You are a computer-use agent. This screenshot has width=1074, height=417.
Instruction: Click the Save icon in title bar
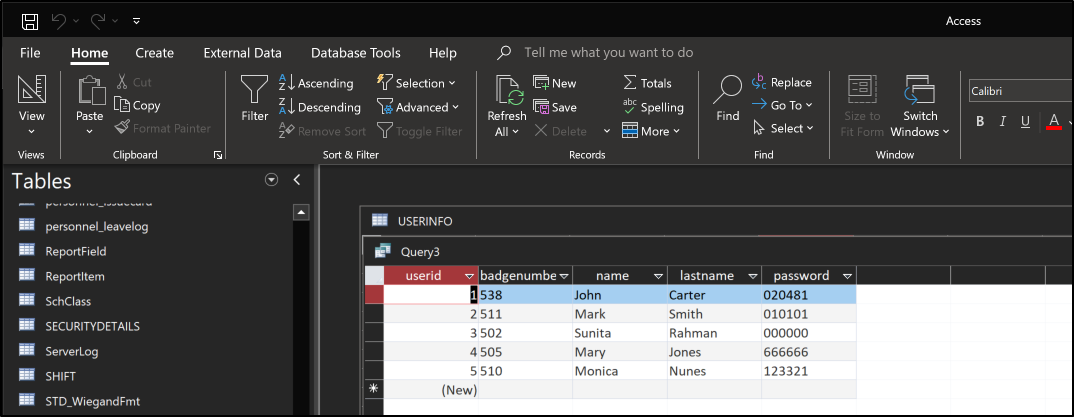(31, 21)
